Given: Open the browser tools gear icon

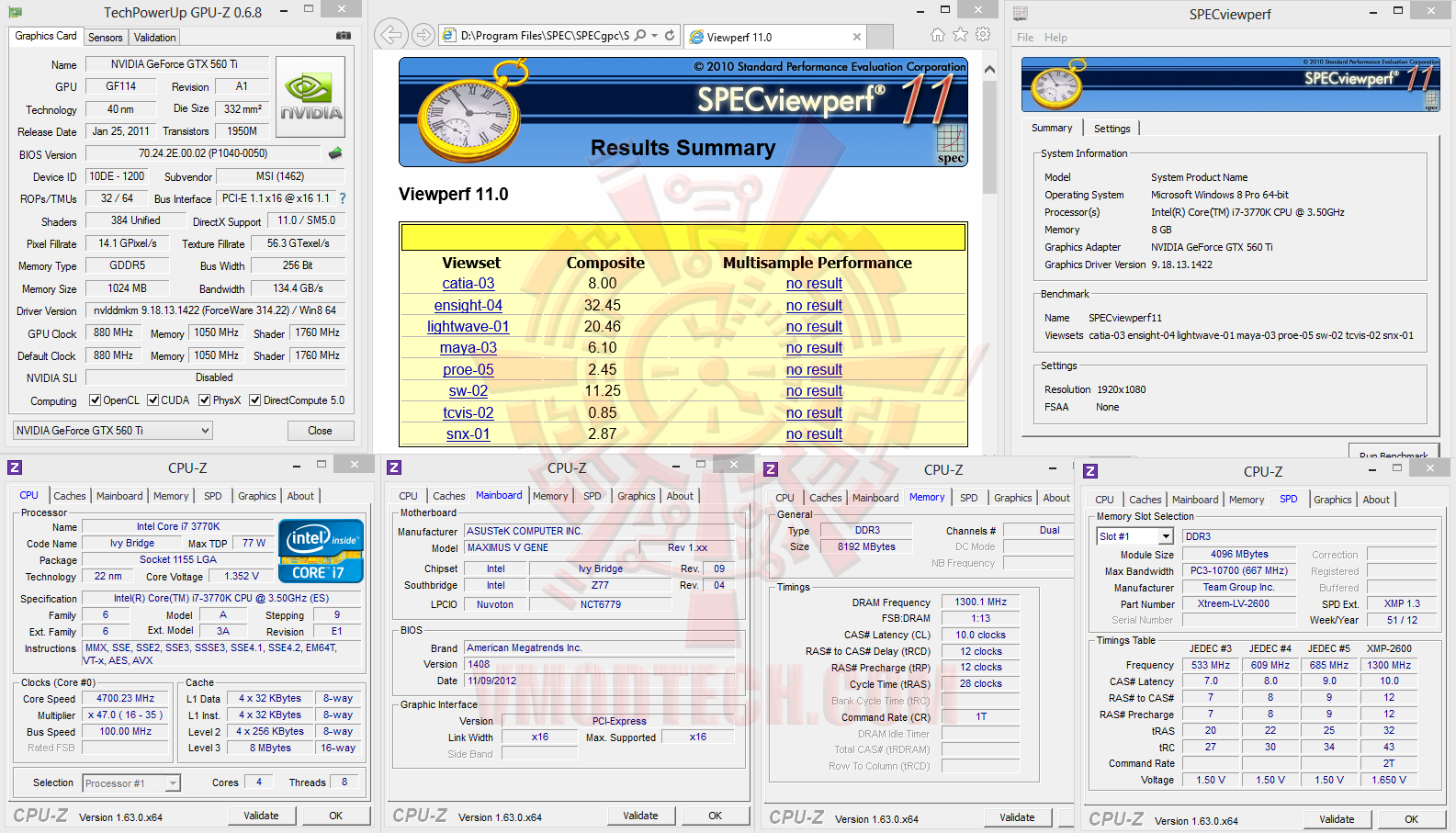Looking at the screenshot, I should (983, 35).
